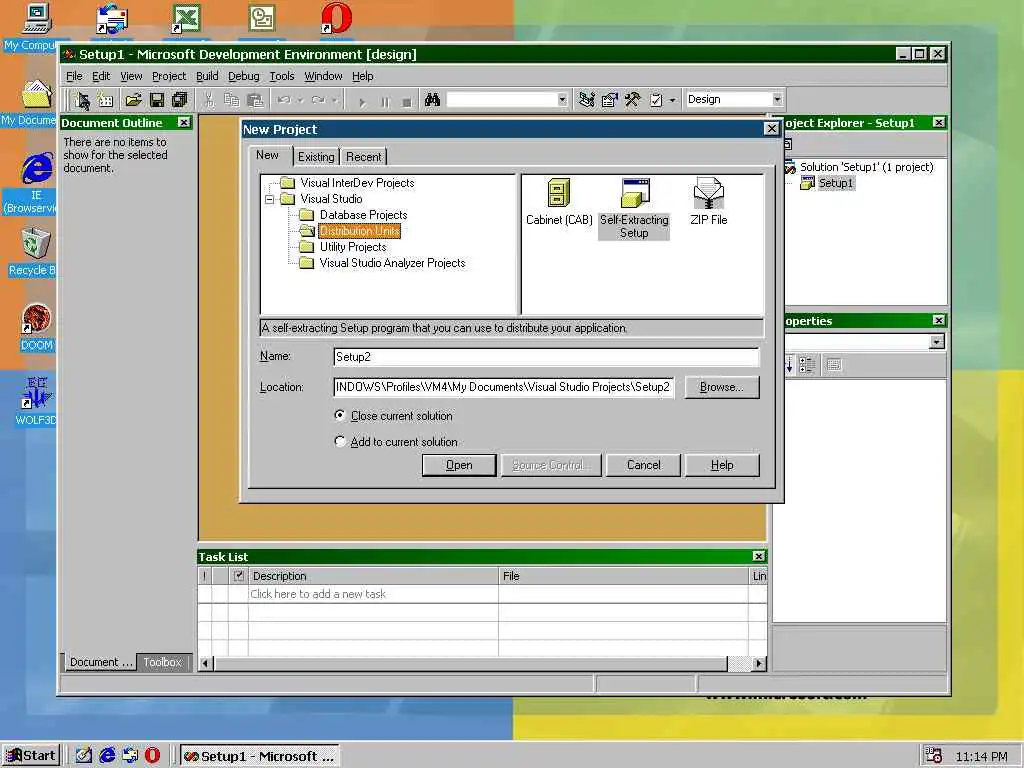Click the Open folder toolbar icon

[133, 100]
